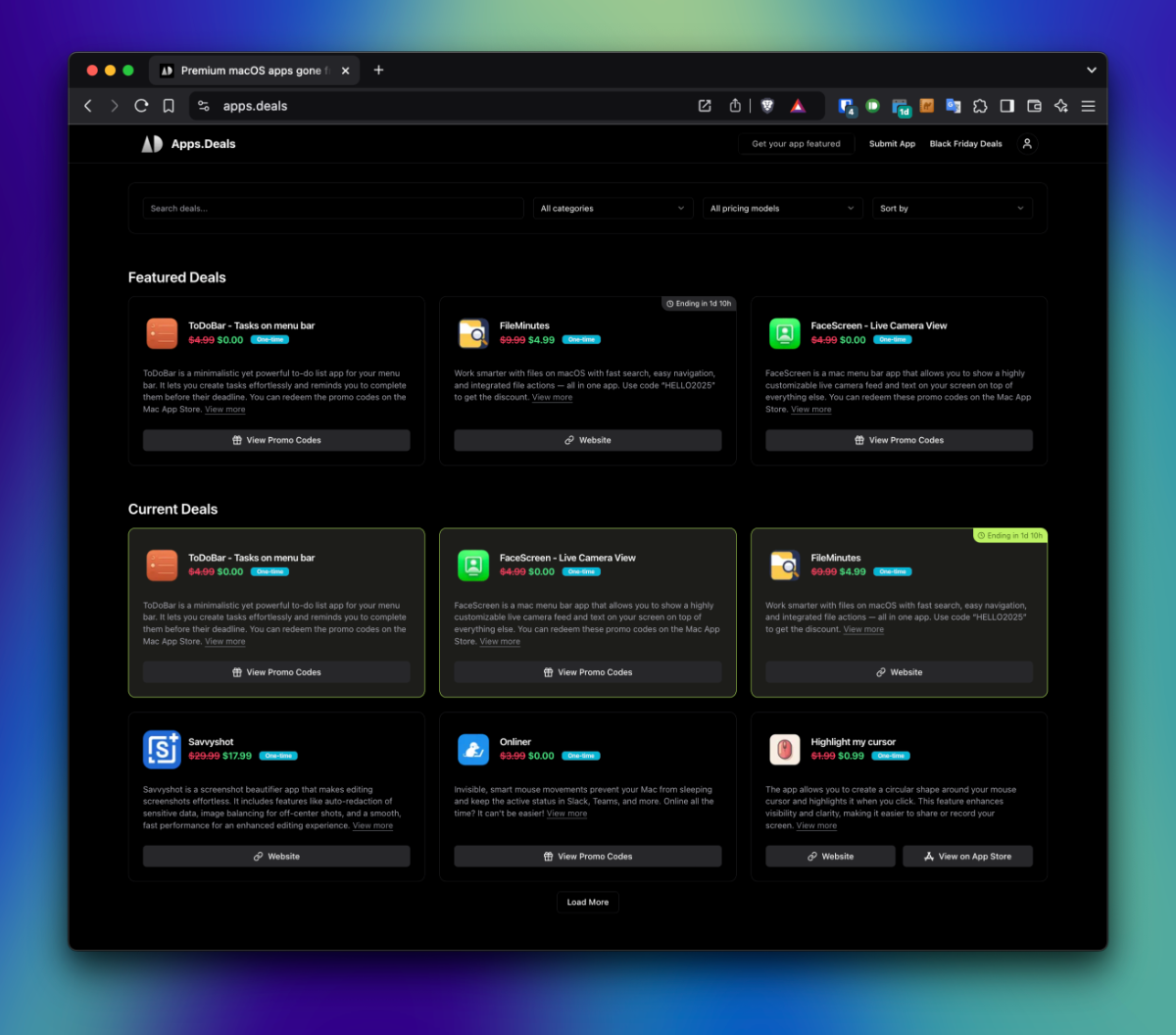The image size is (1176, 1035).
Task: Open Website button for featured FileMinutes
Action: tap(588, 440)
